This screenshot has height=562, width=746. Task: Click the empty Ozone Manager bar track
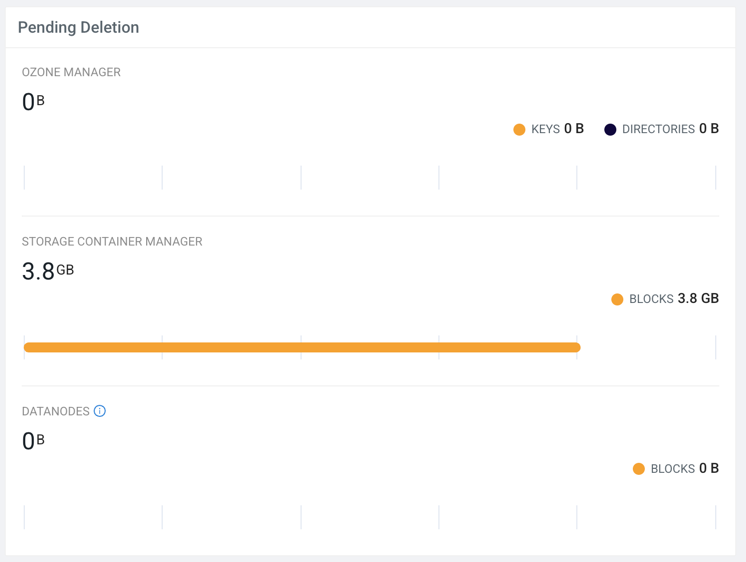click(x=370, y=178)
